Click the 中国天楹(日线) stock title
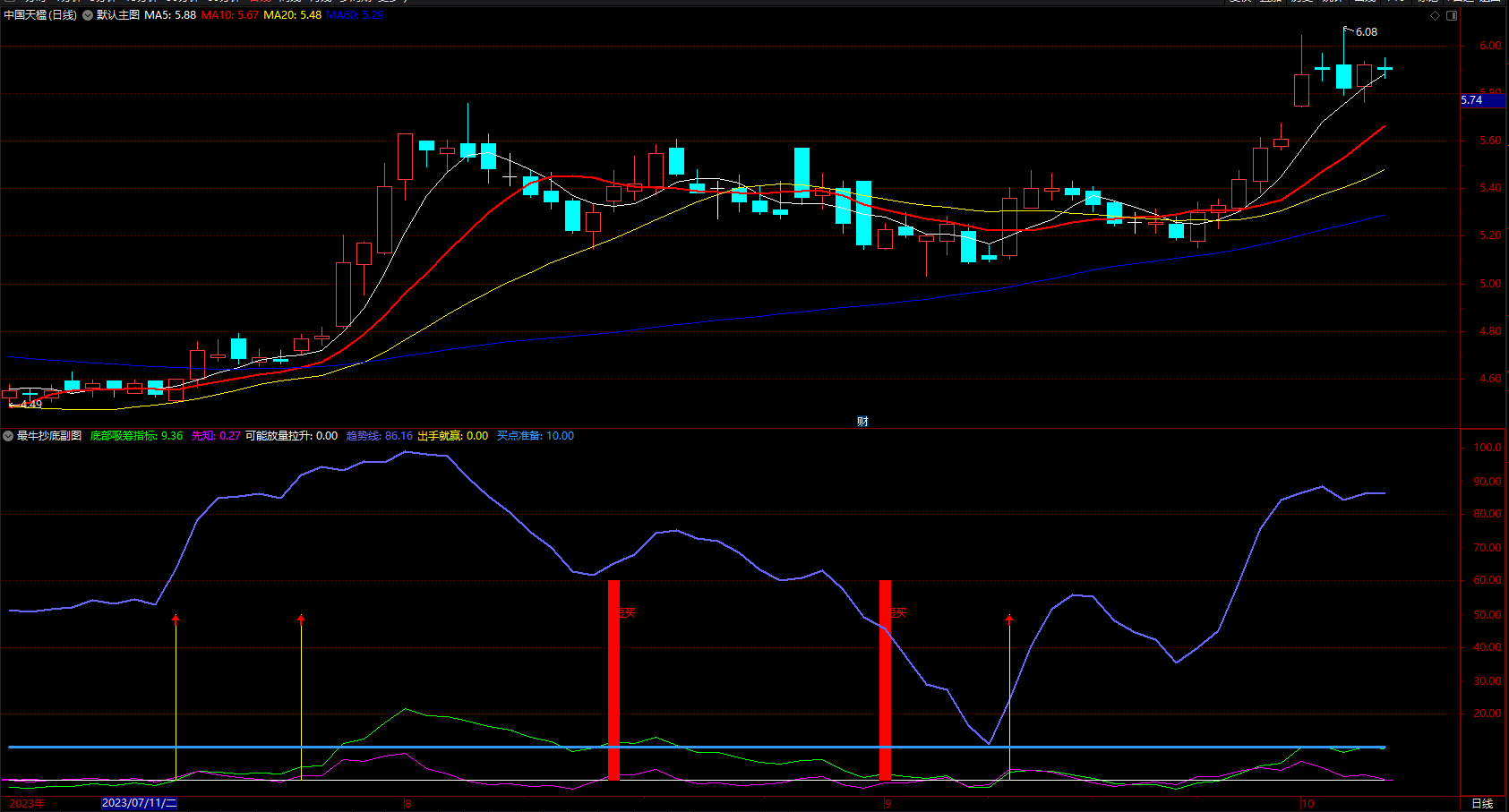This screenshot has height=812, width=1509. tap(40, 15)
